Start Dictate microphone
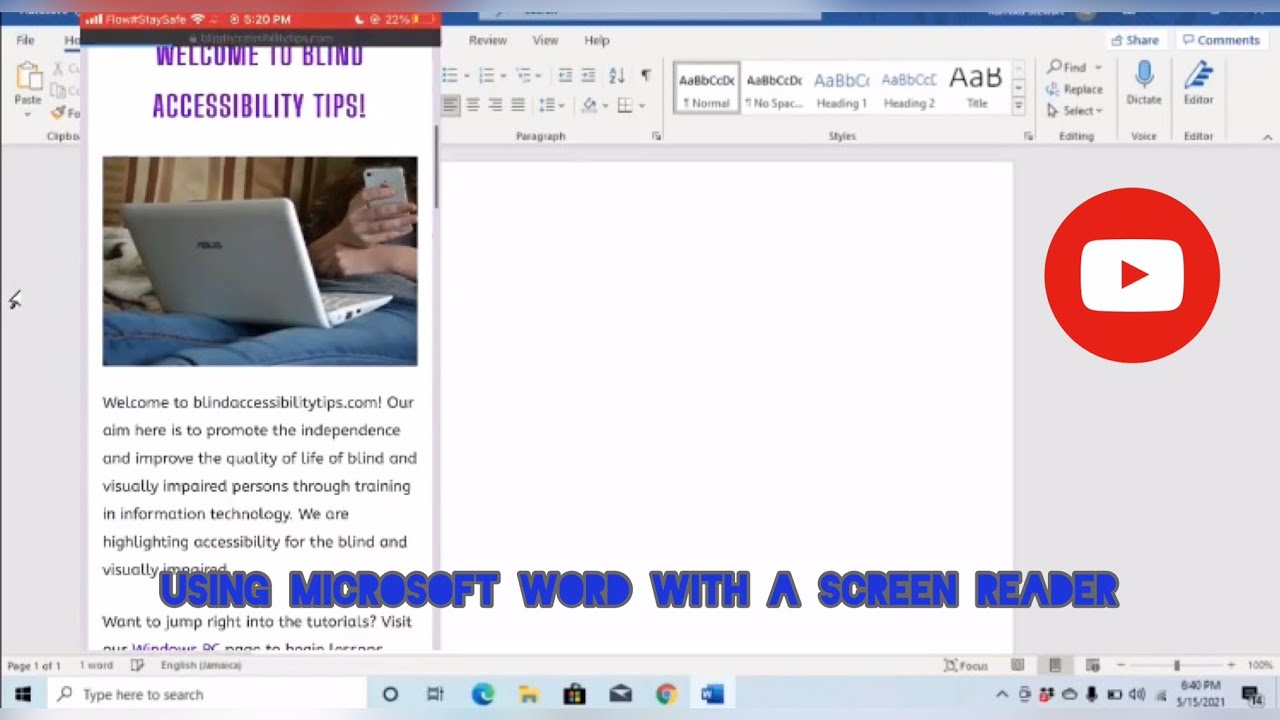The width and height of the screenshot is (1280, 720). (1144, 82)
